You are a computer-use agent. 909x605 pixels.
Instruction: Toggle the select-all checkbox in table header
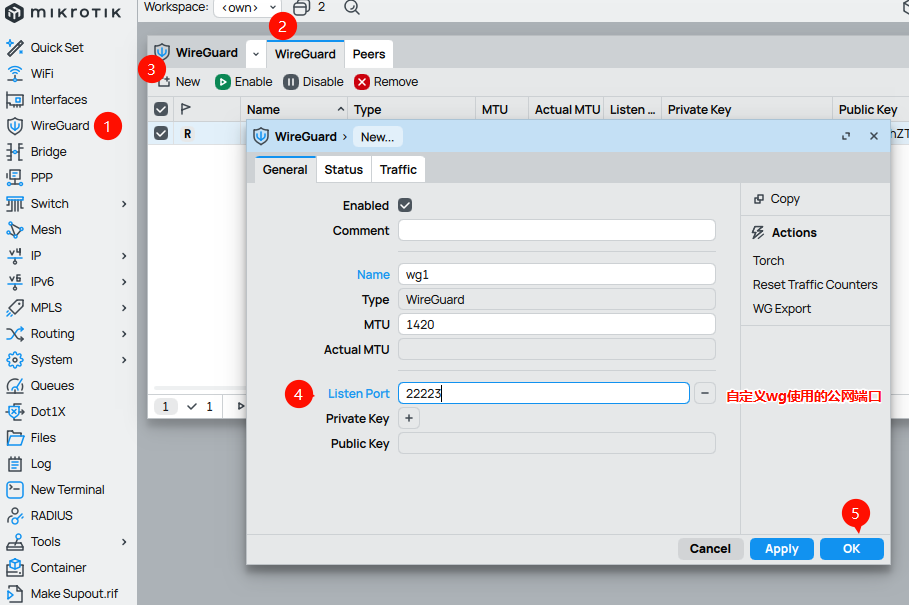coord(161,109)
